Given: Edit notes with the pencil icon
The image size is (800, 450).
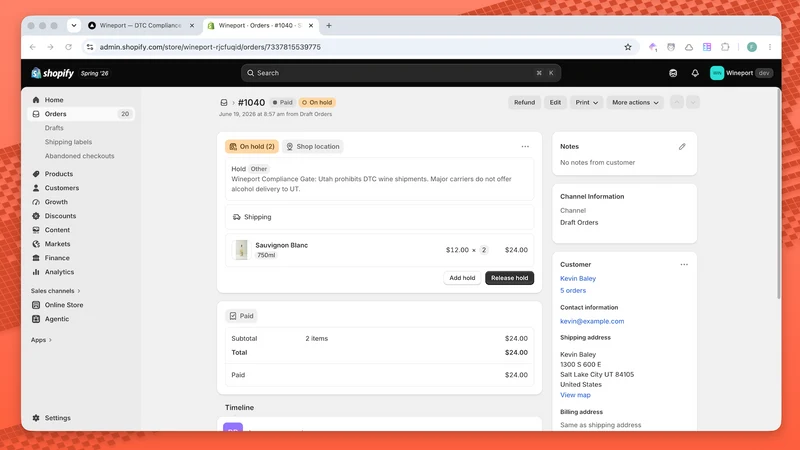Looking at the screenshot, I should (x=682, y=146).
